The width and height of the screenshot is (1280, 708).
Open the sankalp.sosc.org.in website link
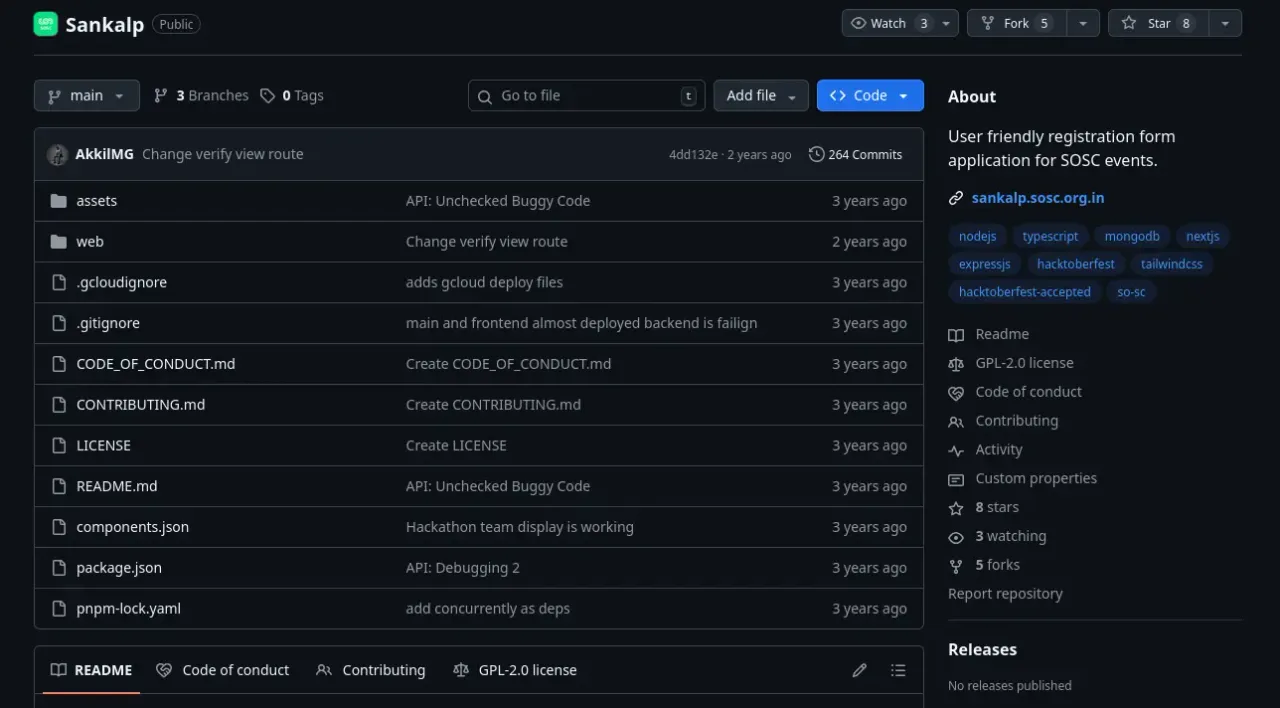point(1037,198)
